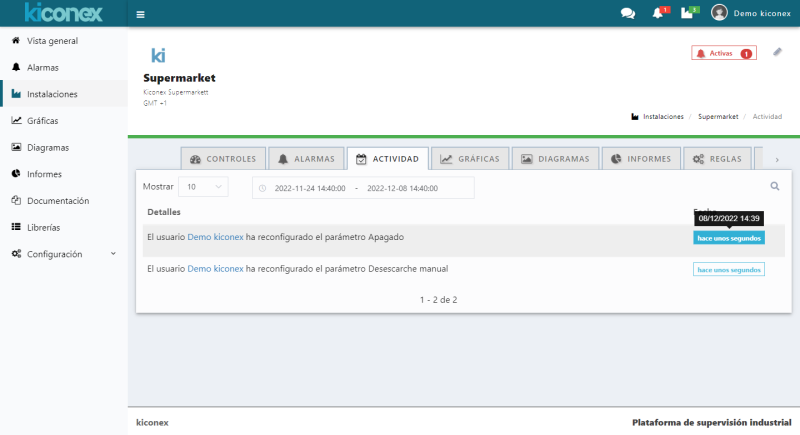Viewport: 800px width, 435px height.
Task: Expand the Configuración sidebar menu
Action: tap(64, 254)
